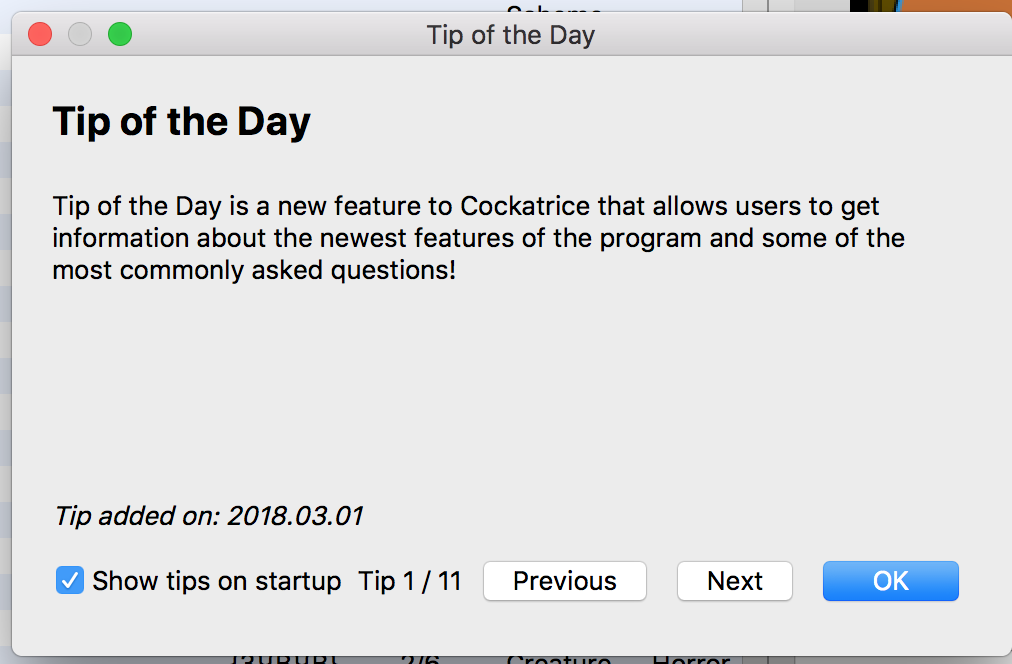Confirm the dialog with the OK button

[x=891, y=581]
